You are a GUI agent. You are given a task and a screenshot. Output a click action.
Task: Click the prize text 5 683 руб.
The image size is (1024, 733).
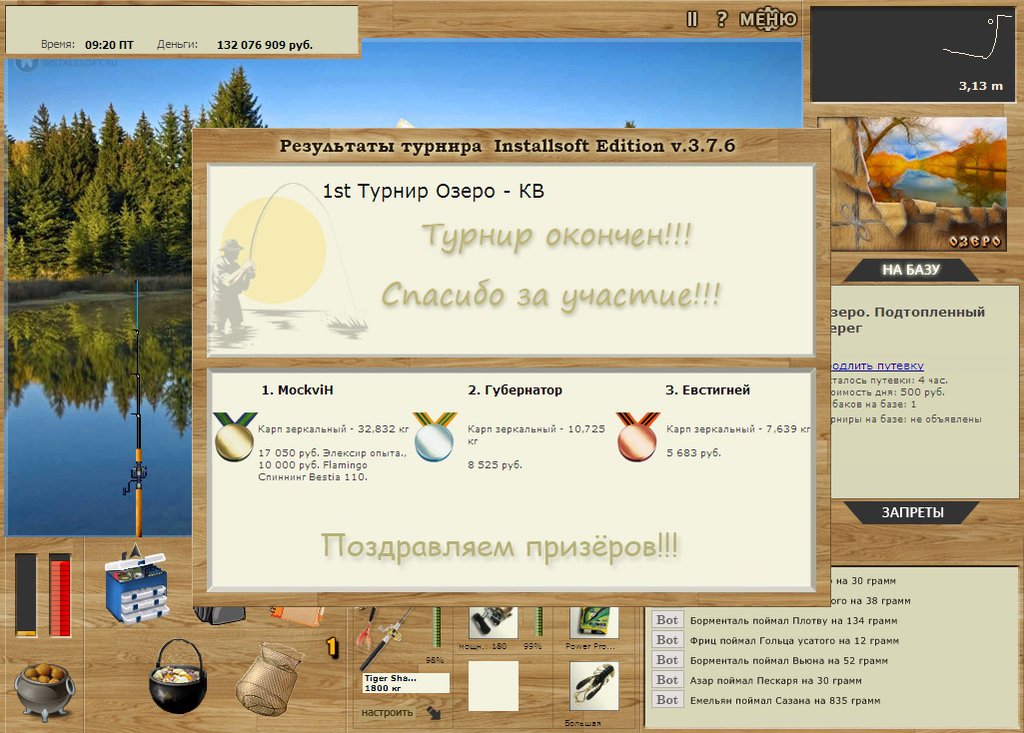tap(694, 453)
